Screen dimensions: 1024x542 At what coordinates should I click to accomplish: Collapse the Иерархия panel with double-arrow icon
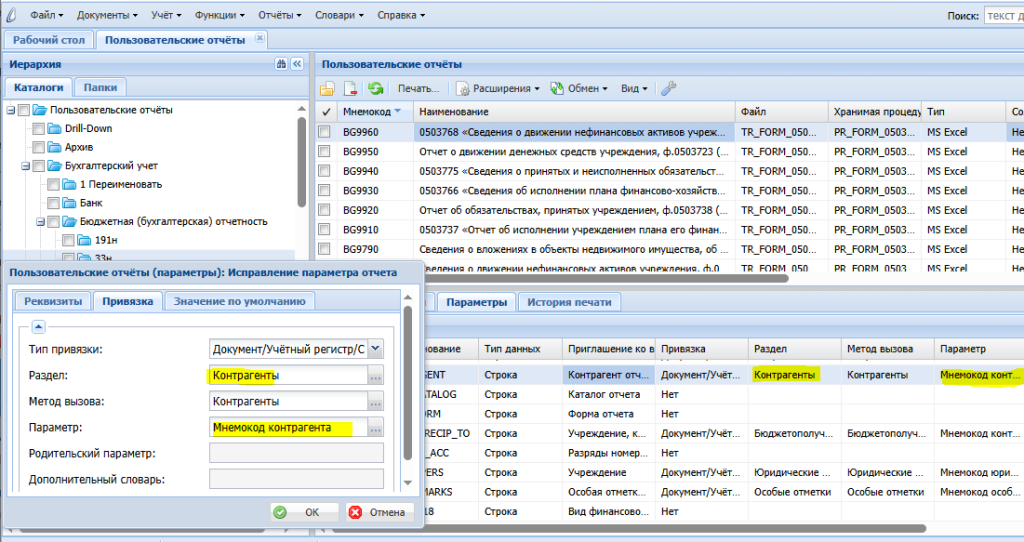click(x=297, y=63)
